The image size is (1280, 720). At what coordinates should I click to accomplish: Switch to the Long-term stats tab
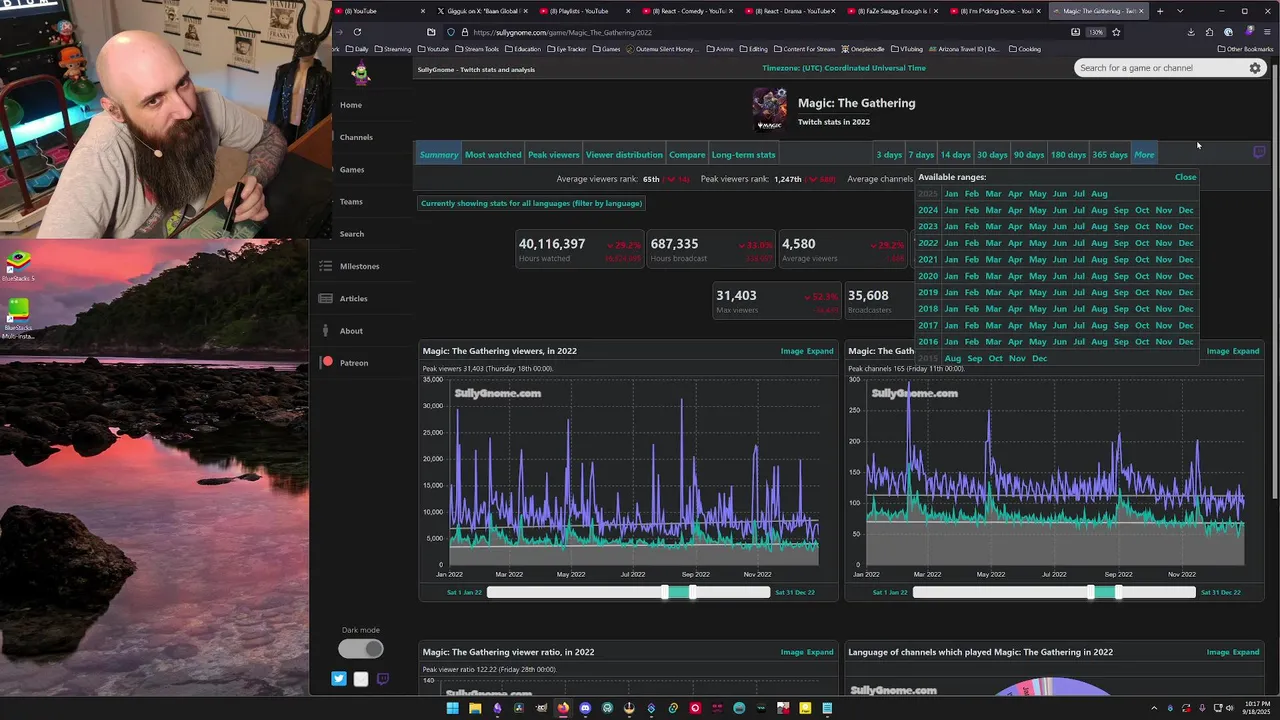[x=743, y=155]
